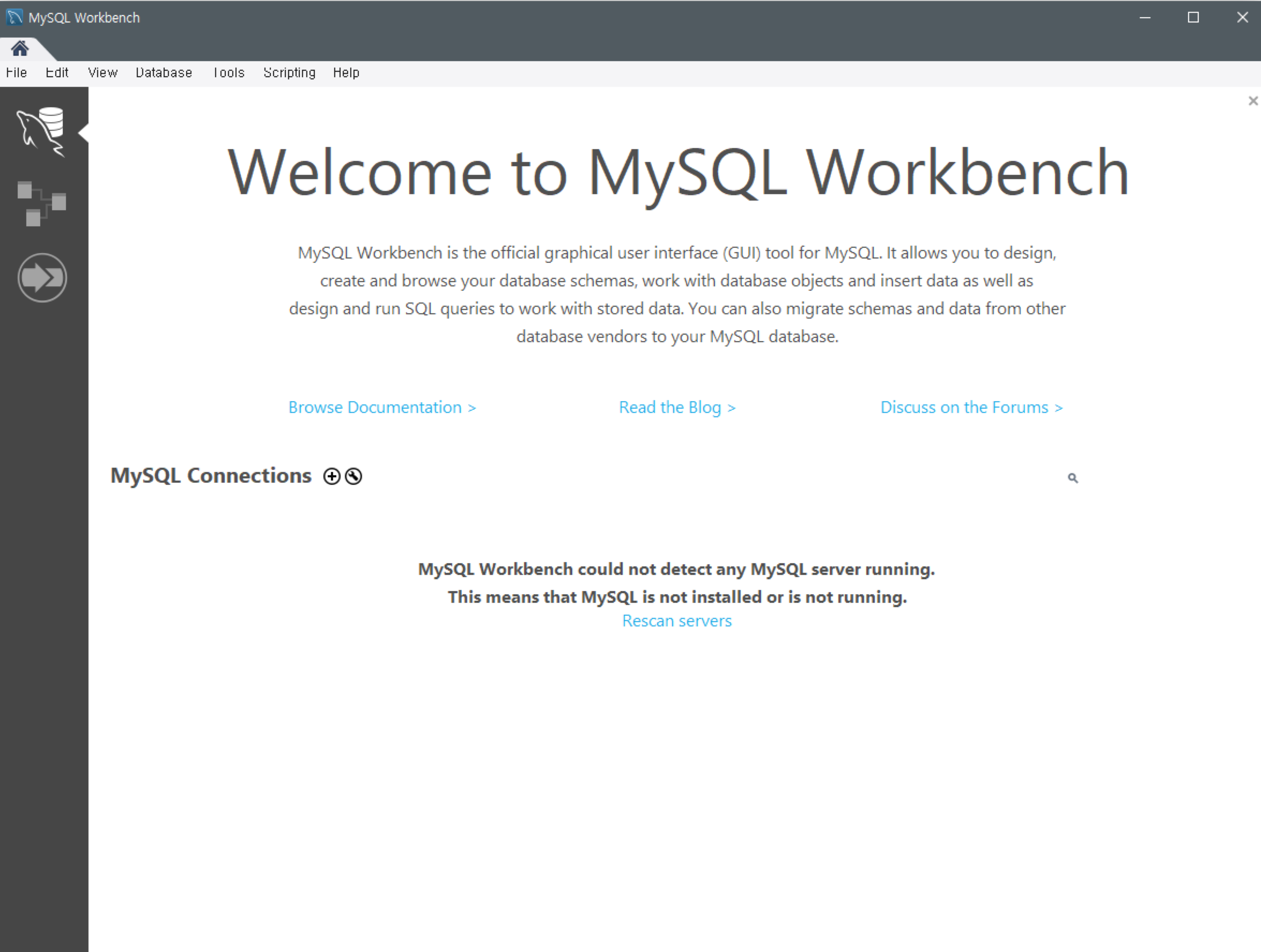Open the manage connections wrench icon
Viewport: 1261px width, 952px height.
pos(353,477)
